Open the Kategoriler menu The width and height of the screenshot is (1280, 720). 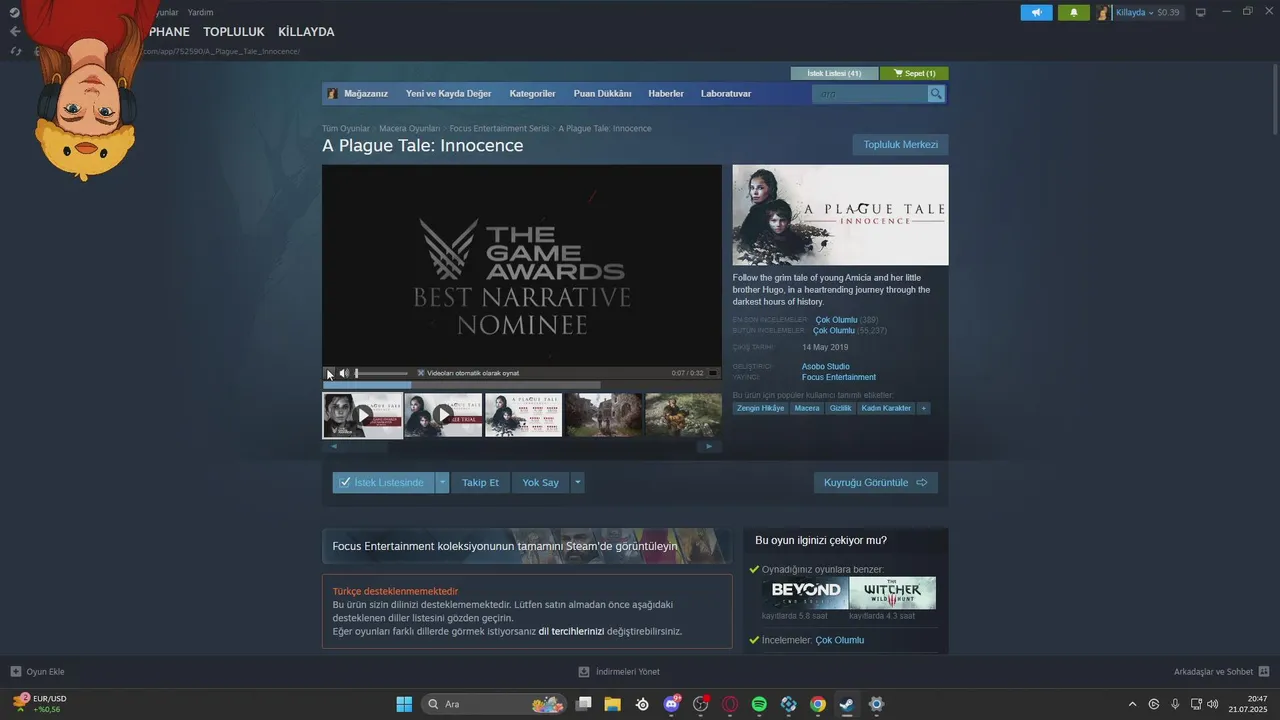tap(532, 94)
